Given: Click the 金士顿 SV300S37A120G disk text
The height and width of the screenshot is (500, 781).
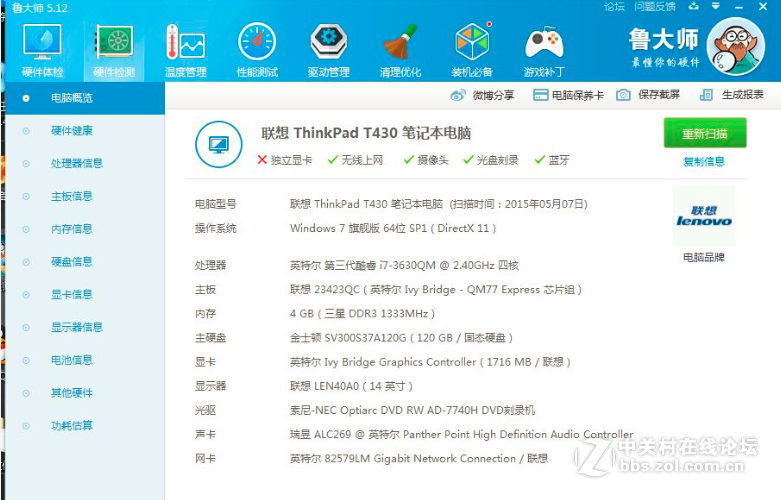Looking at the screenshot, I should [x=401, y=338].
